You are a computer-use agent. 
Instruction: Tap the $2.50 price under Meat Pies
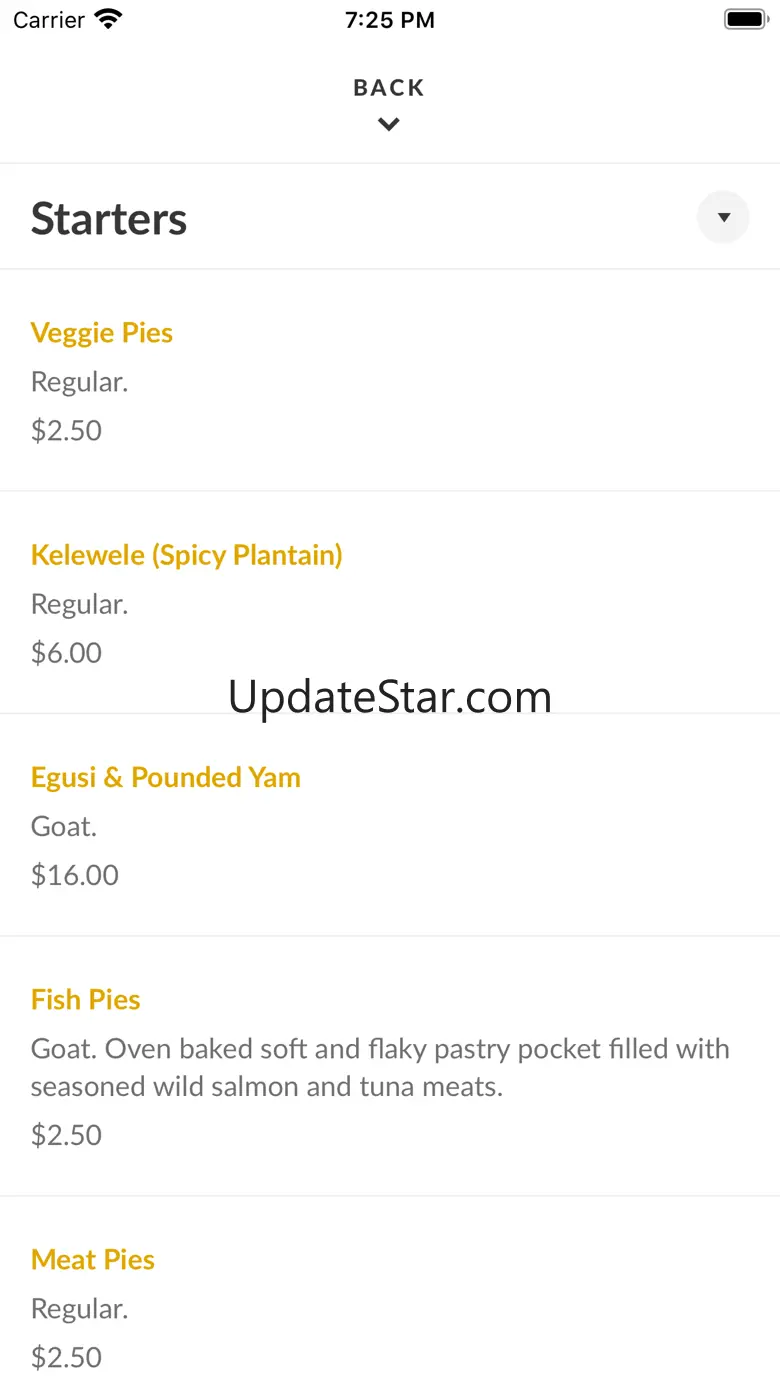(x=67, y=1357)
